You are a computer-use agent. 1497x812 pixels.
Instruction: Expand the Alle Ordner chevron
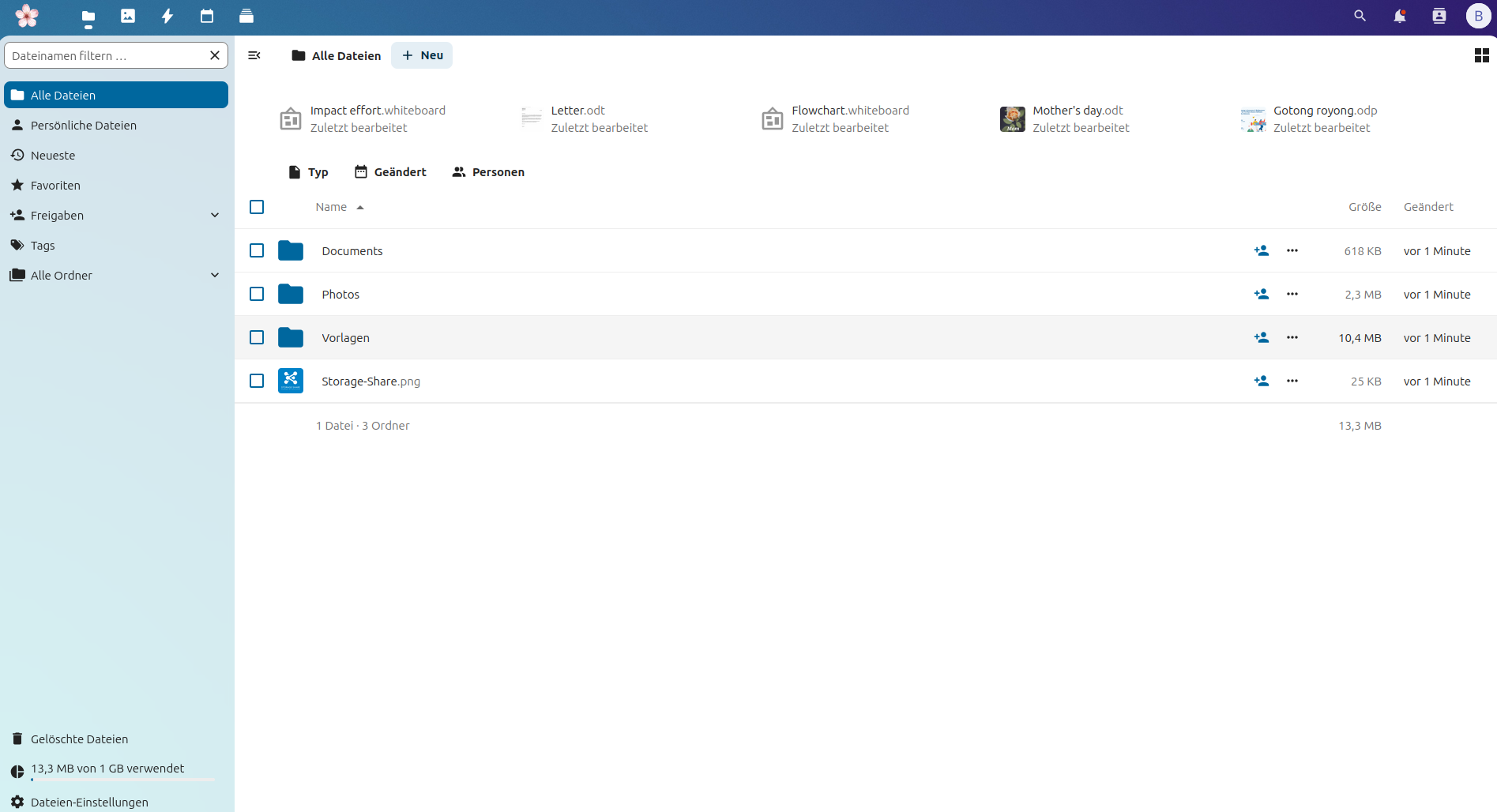pos(215,275)
